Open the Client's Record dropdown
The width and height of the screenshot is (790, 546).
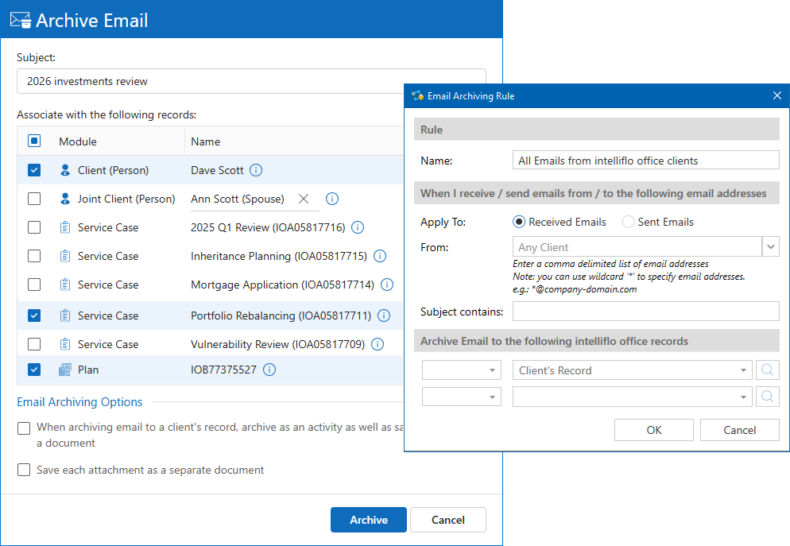631,370
